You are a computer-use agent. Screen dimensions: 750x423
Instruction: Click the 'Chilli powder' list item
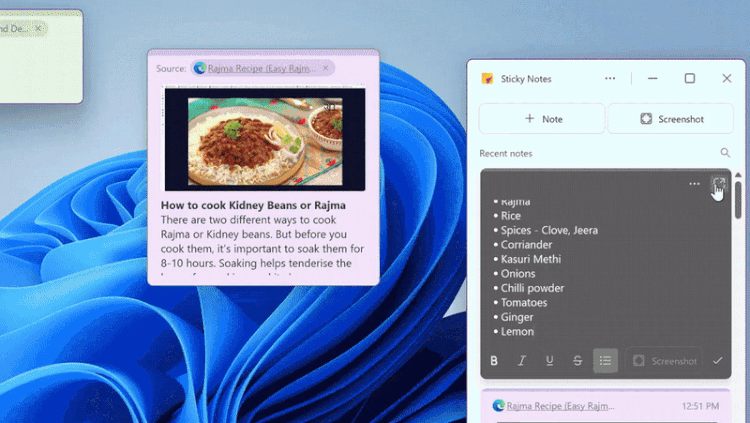532,288
